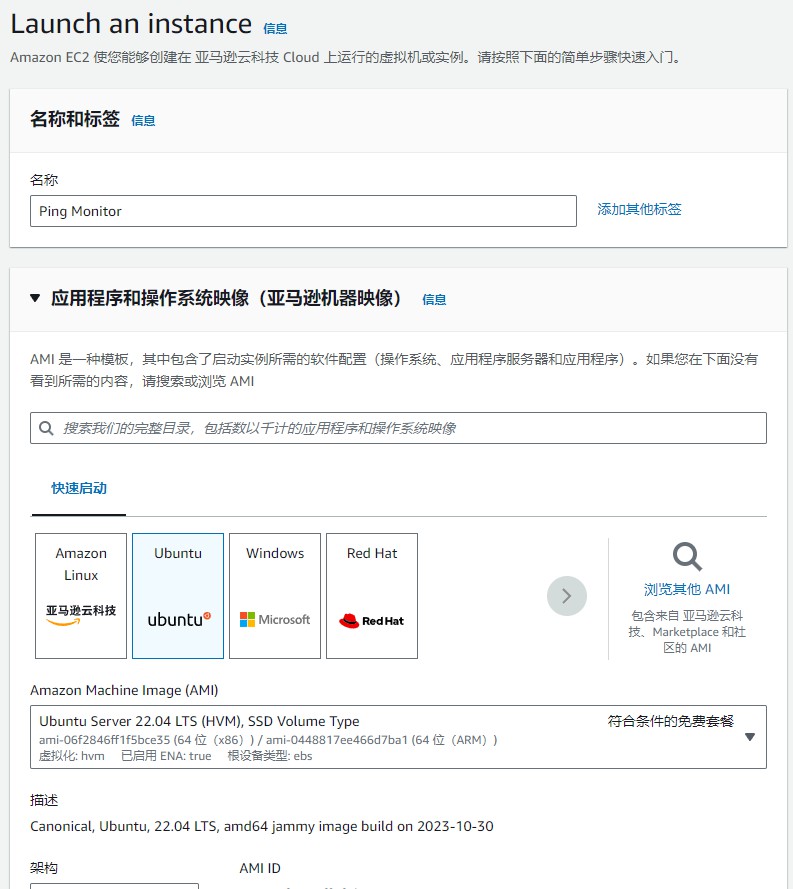Click the 名称 input containing Ping Monitor
The height and width of the screenshot is (889, 793).
click(303, 211)
